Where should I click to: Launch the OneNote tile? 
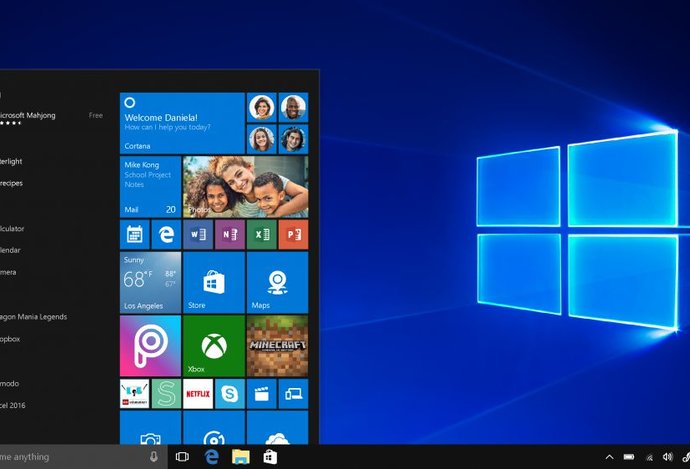[x=229, y=235]
